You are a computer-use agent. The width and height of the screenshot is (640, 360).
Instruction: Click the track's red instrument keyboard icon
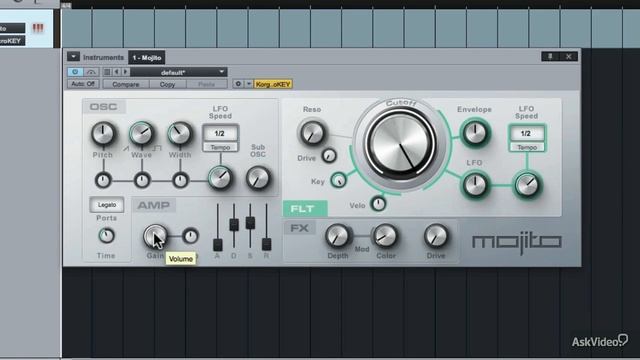click(x=38, y=28)
